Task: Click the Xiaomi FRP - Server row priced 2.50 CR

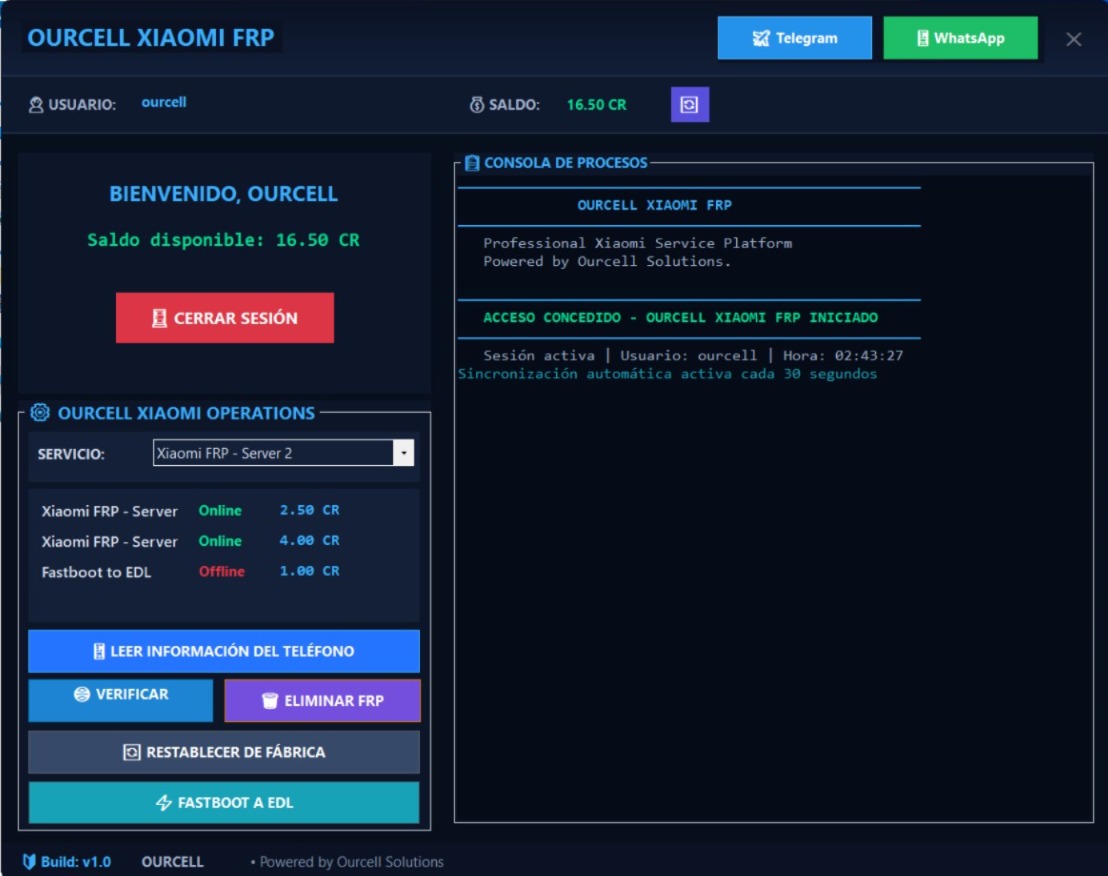Action: (x=191, y=510)
